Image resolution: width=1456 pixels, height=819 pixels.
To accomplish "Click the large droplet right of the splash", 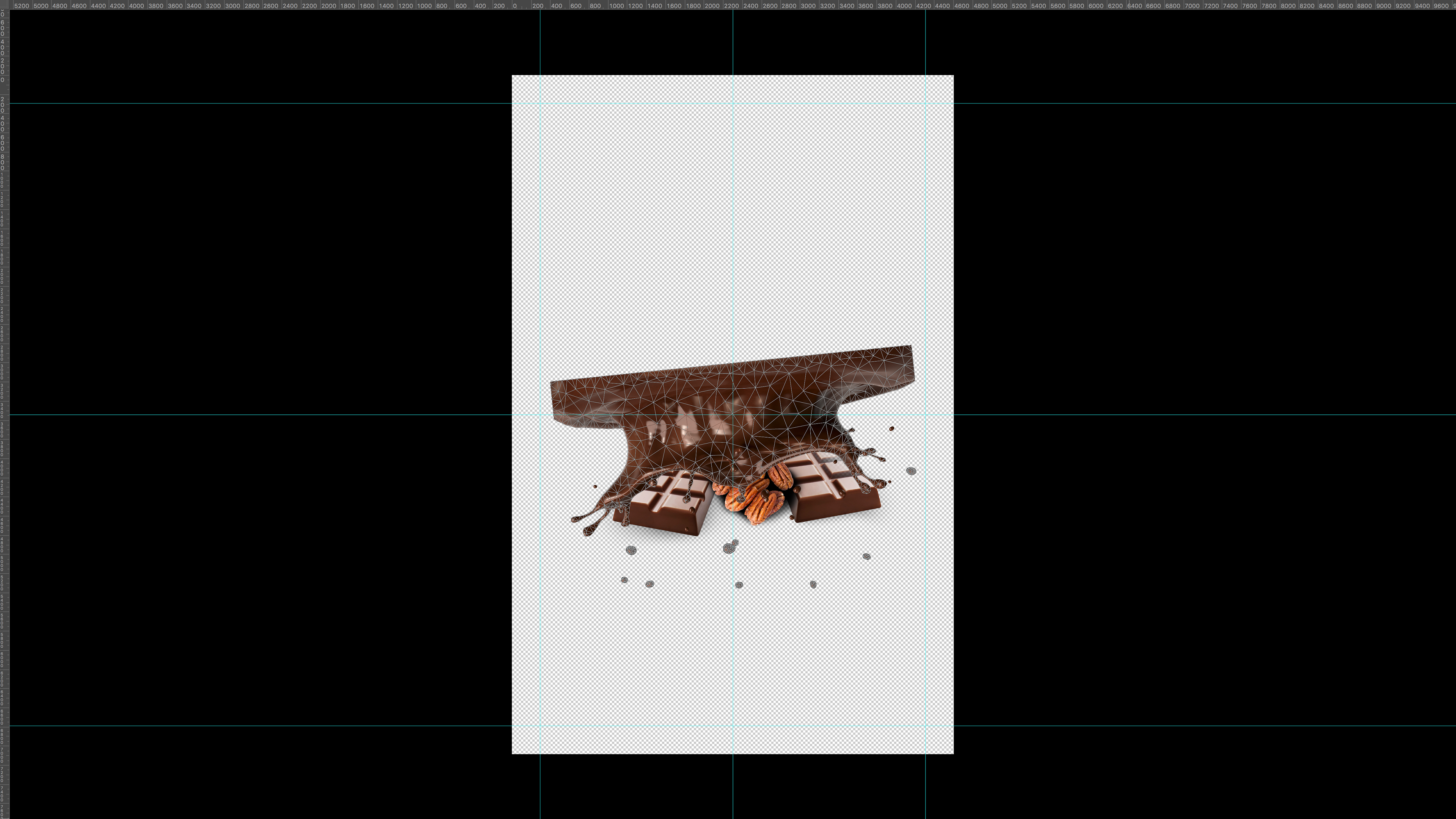I will [911, 471].
